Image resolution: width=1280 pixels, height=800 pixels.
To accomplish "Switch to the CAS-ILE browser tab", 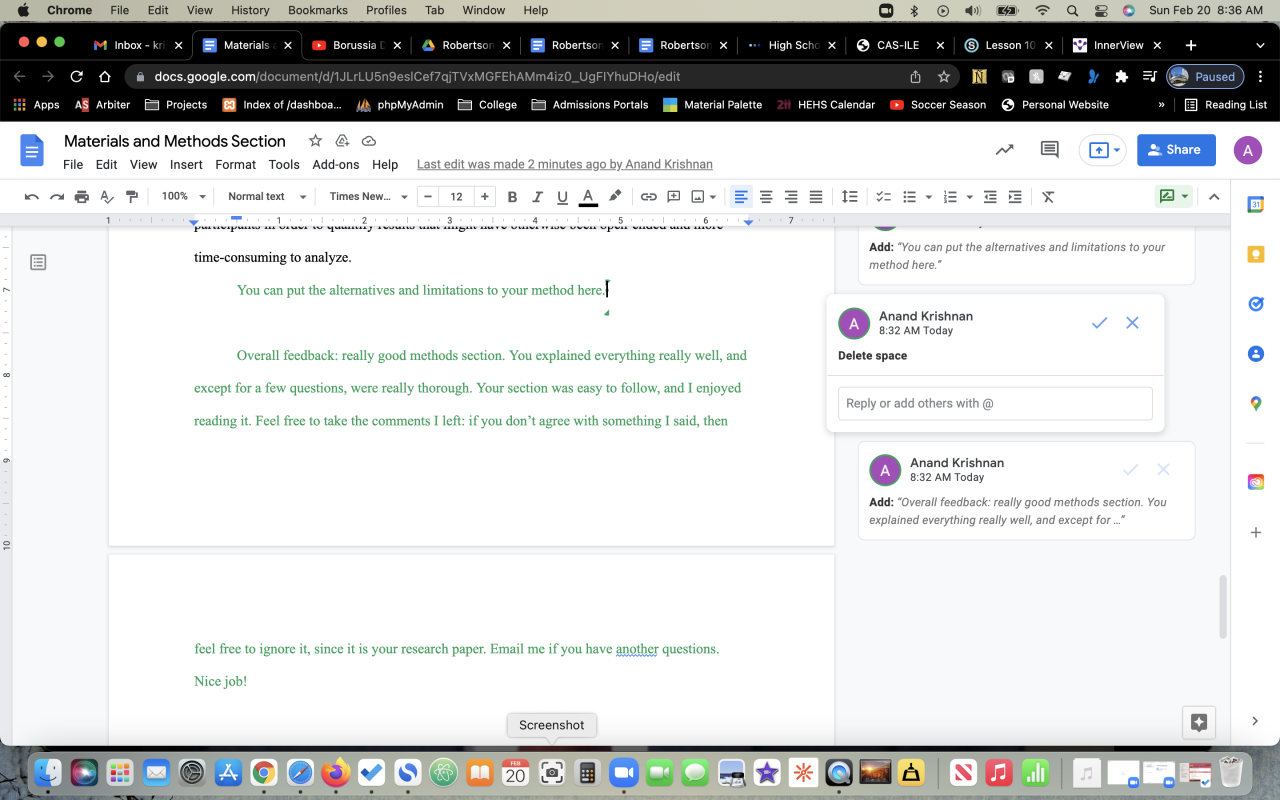I will coord(898,45).
